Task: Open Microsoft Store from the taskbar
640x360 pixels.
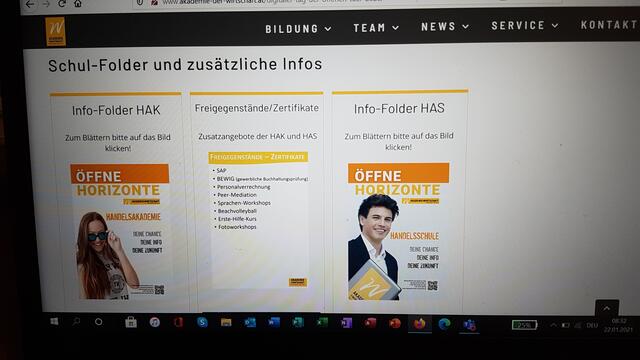Action: [x=131, y=322]
